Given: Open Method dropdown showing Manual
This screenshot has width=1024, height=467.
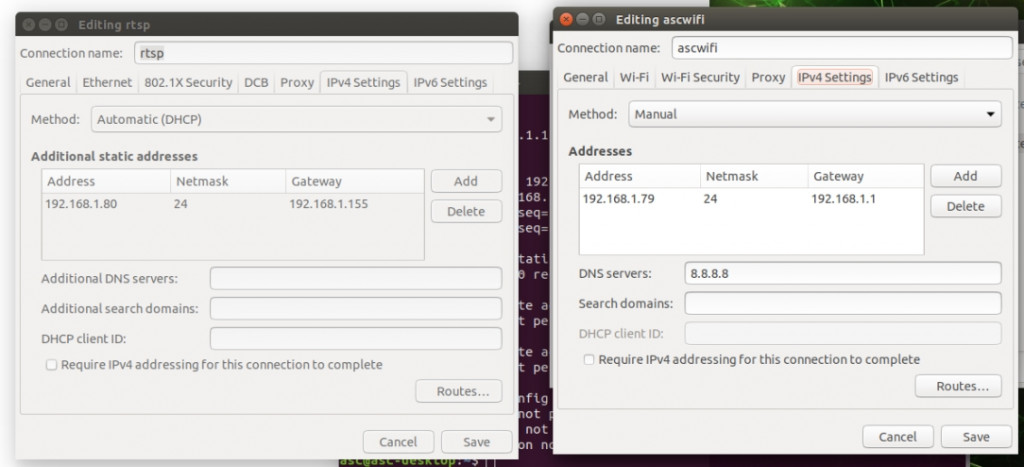Looking at the screenshot, I should [815, 114].
